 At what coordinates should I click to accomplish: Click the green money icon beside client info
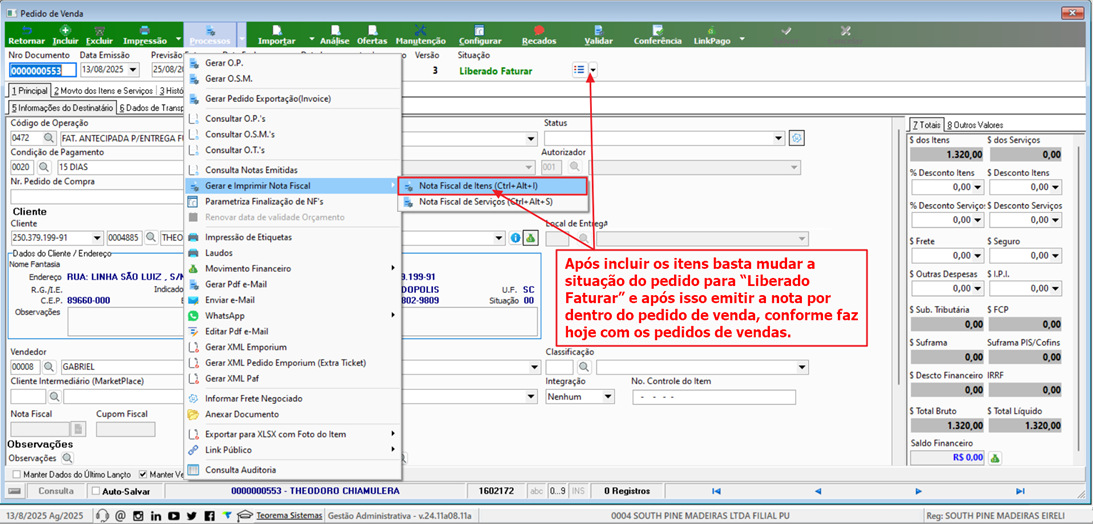point(530,238)
